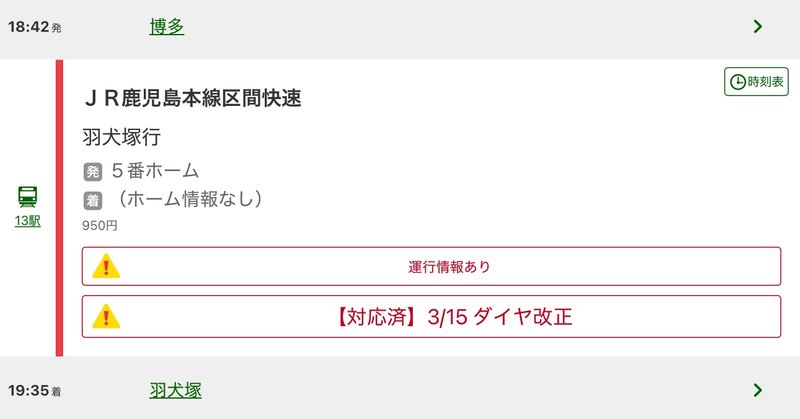The image size is (800, 419).
Task: Click the 着 arrival platform badge
Action: pyautogui.click(x=93, y=201)
